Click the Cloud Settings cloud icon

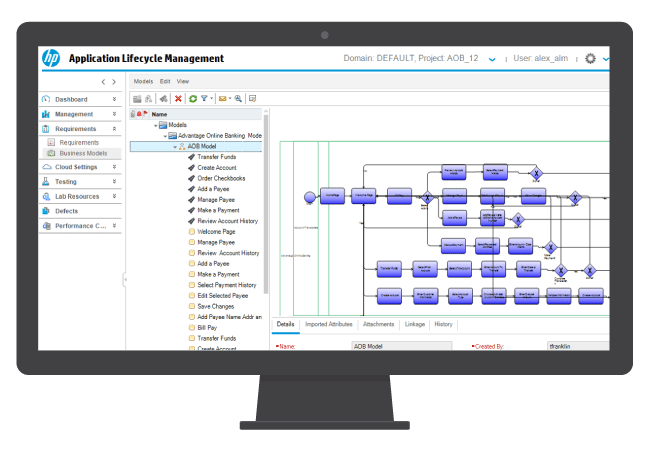47,167
